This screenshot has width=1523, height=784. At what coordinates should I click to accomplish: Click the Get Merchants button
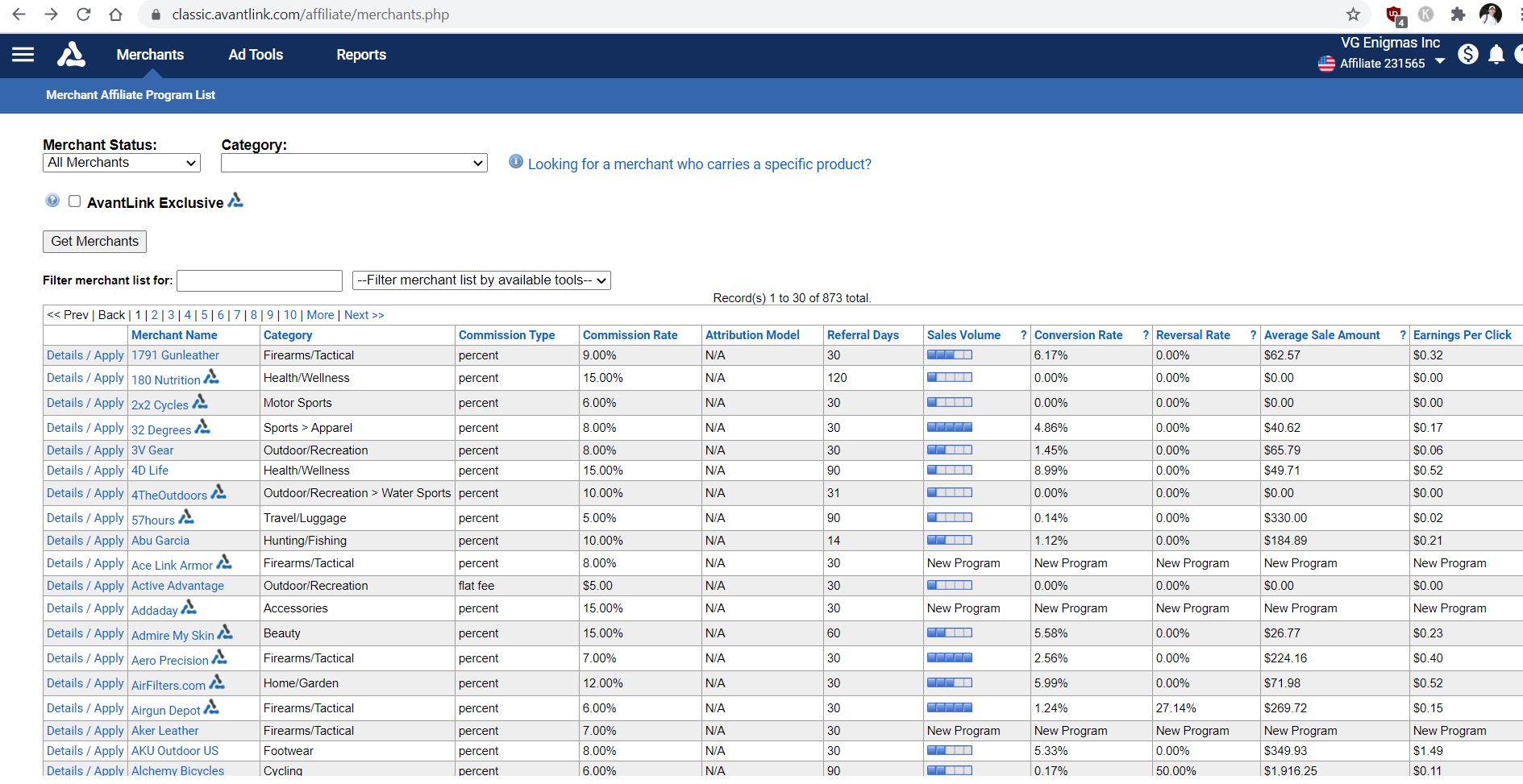[94, 241]
